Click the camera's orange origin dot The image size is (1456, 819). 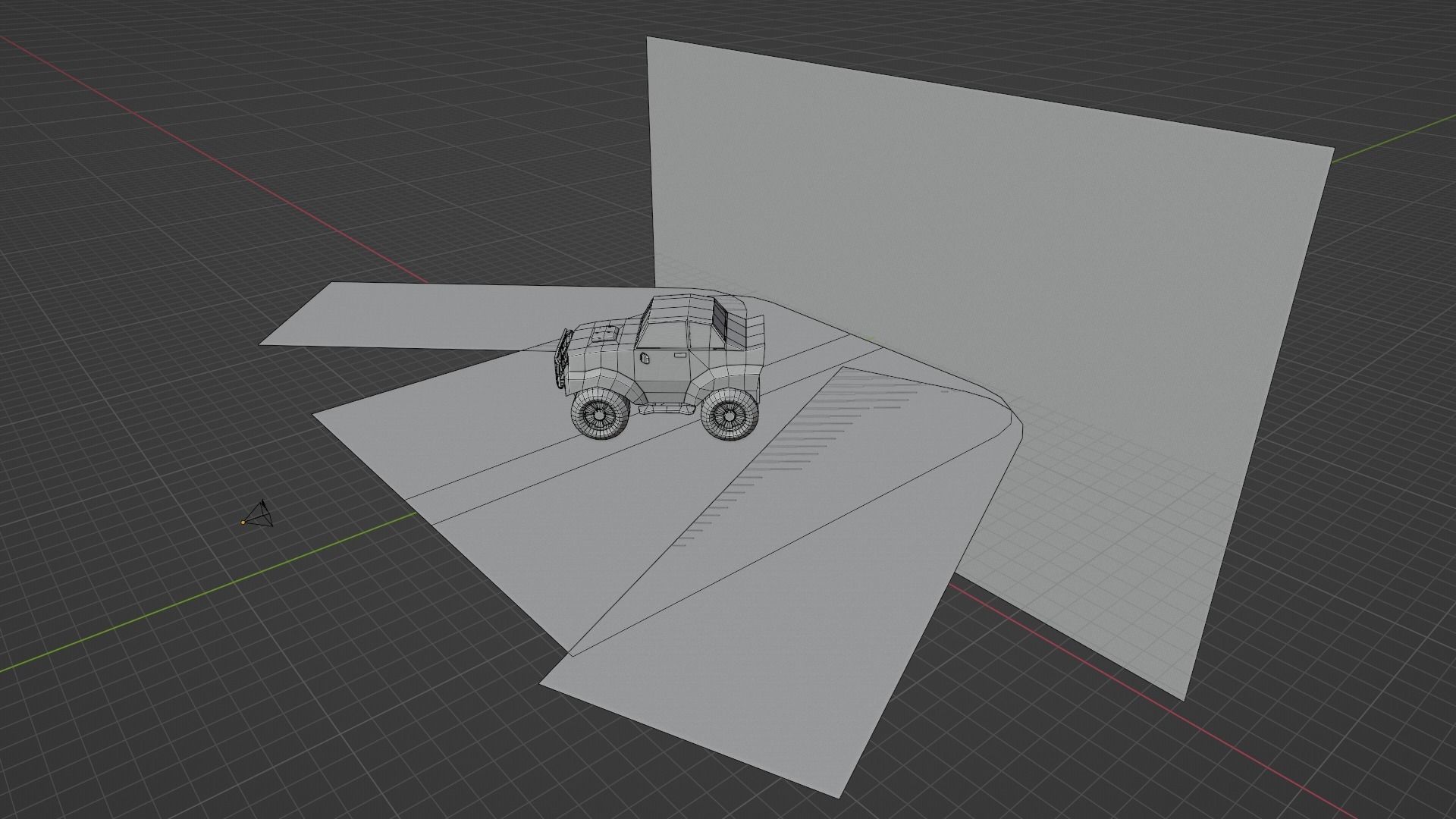click(x=243, y=522)
